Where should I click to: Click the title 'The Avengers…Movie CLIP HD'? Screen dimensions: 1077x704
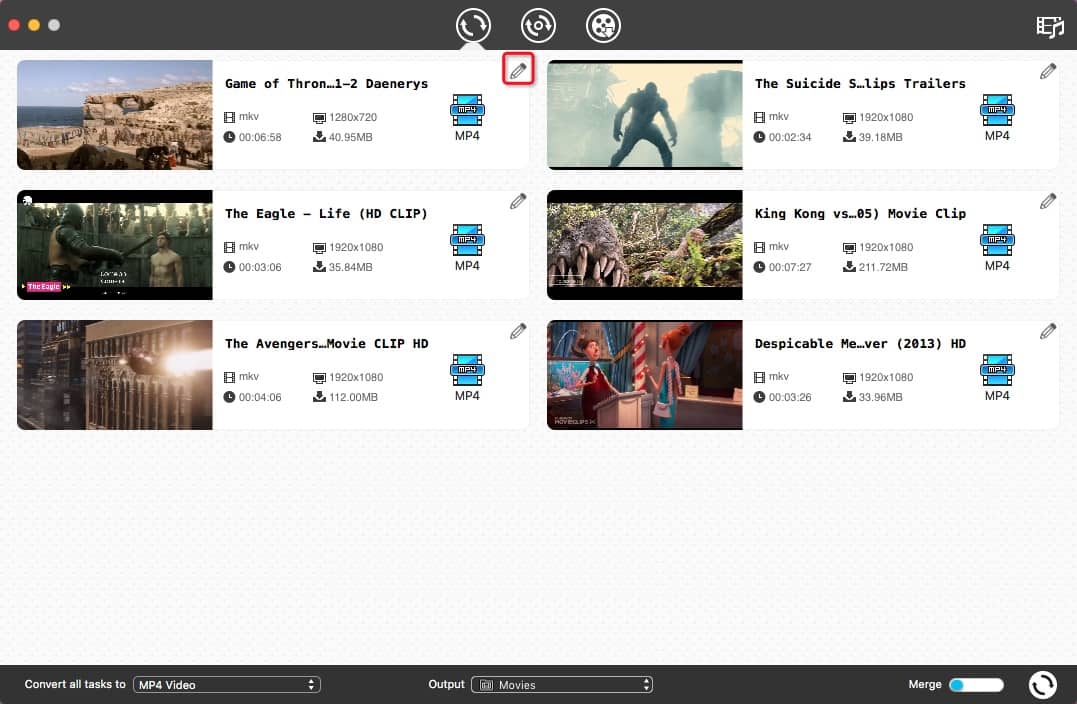point(326,343)
